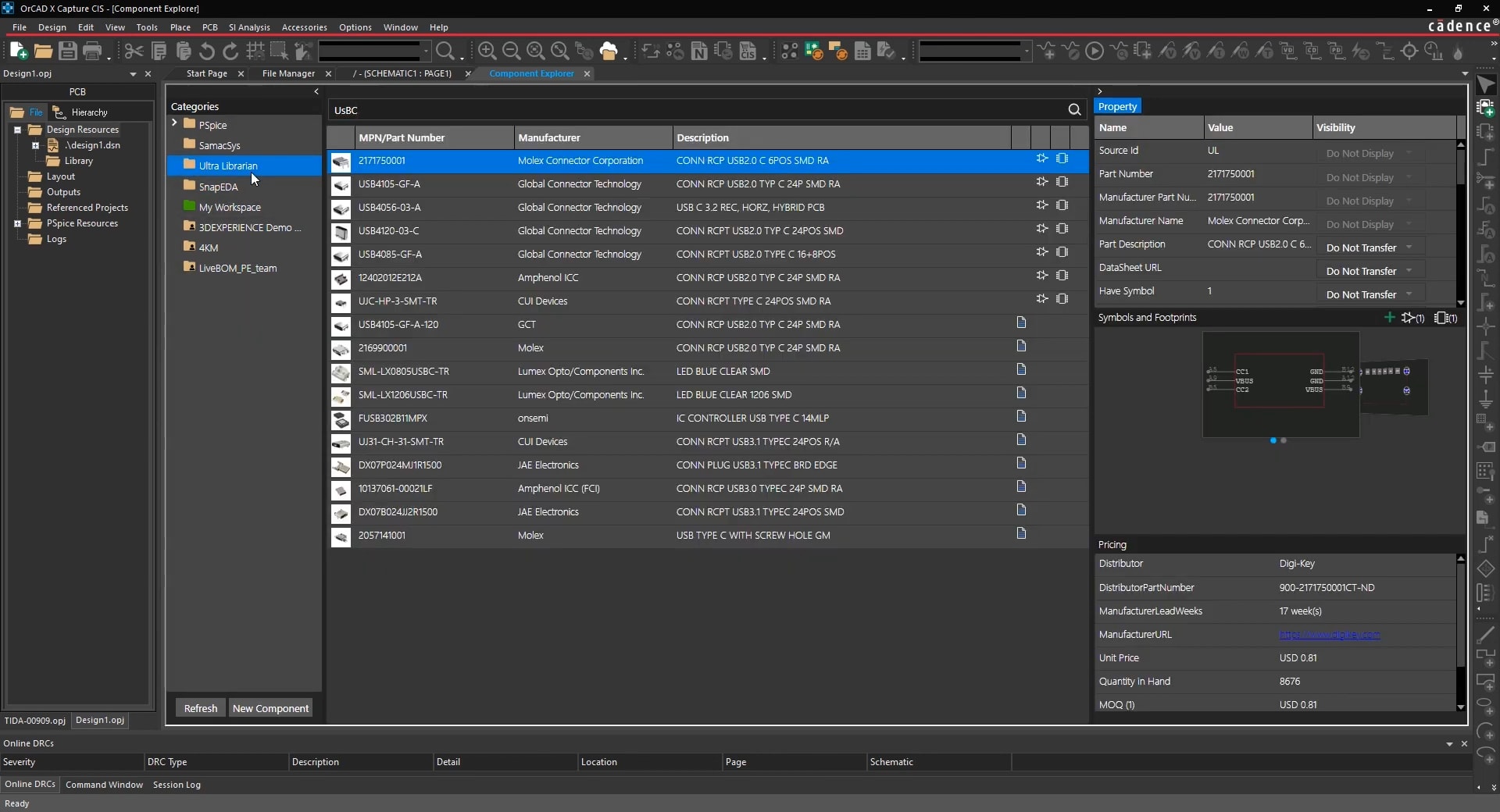The height and width of the screenshot is (812, 1500).
Task: Switch to TIDA-00909.opj project tab
Action: tap(34, 721)
